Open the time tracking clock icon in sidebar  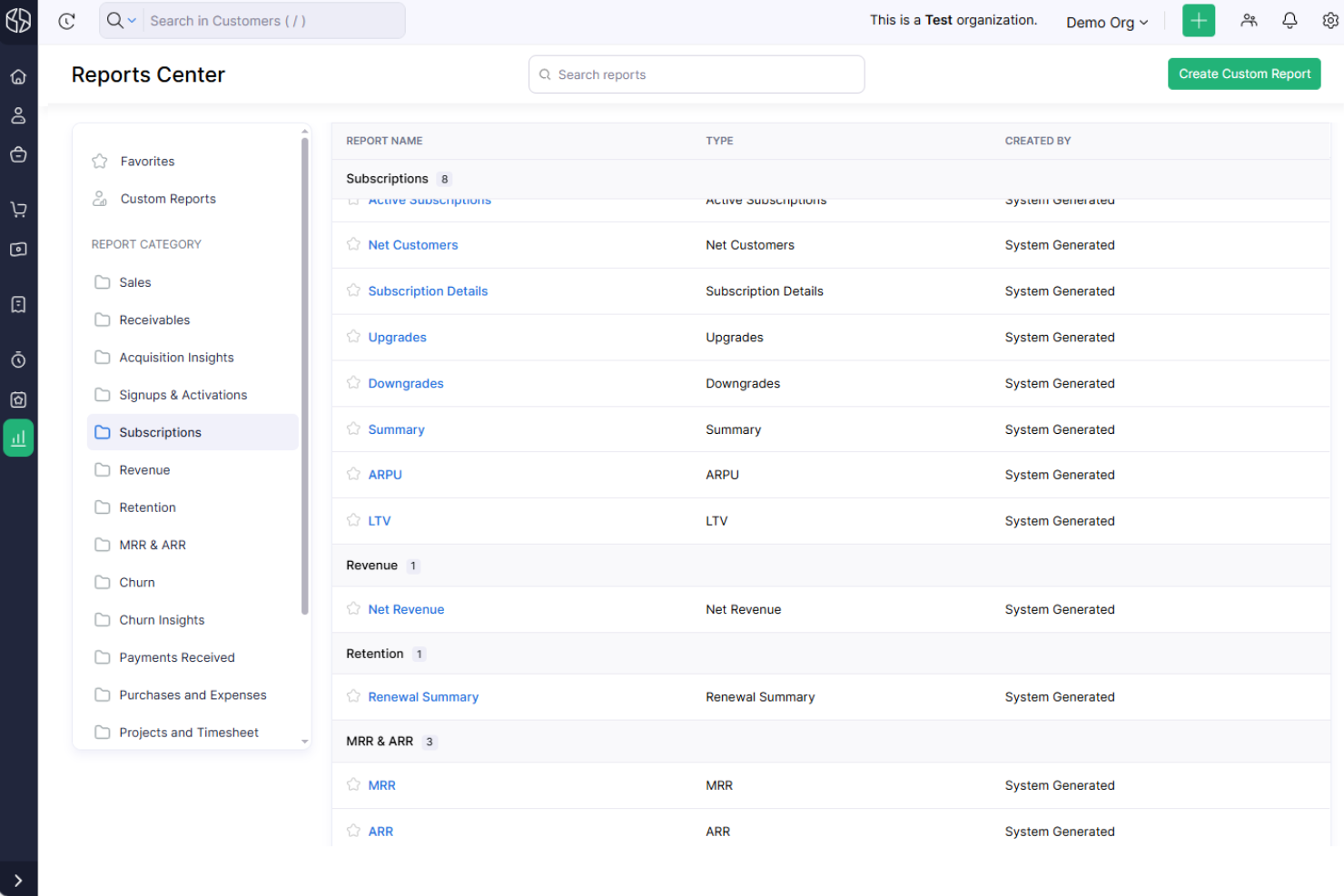18,359
